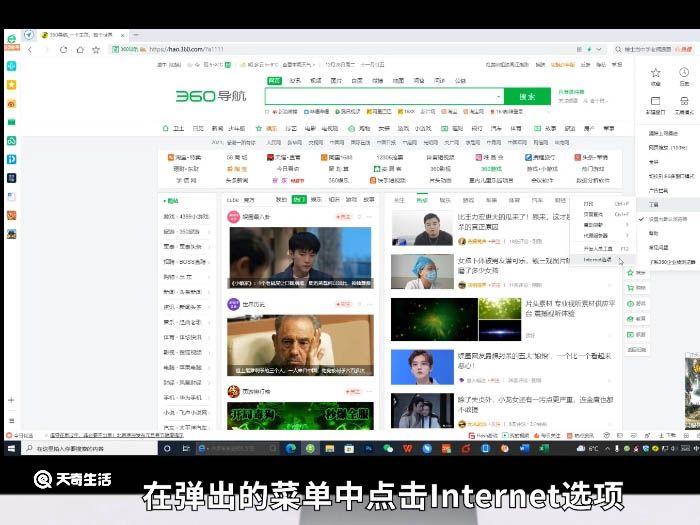Click the browser back arrow
Screen dimensions: 700x525
tap(30, 50)
